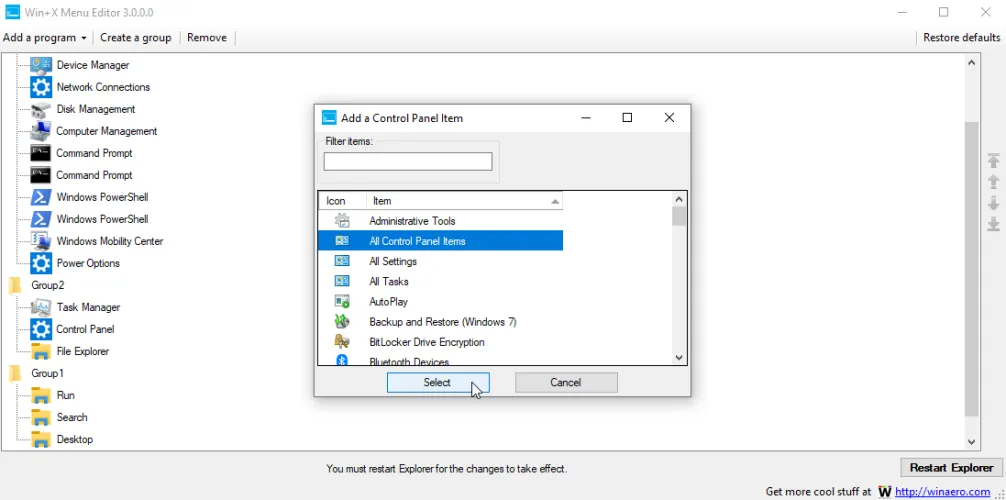Viewport: 1006px width, 500px height.
Task: Click the Windows Mobility Center icon
Action: (40, 241)
